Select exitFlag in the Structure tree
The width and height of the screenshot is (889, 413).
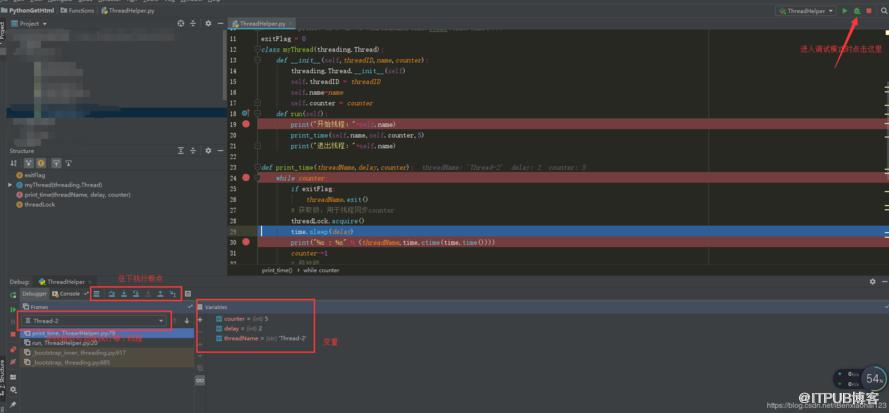[31, 175]
